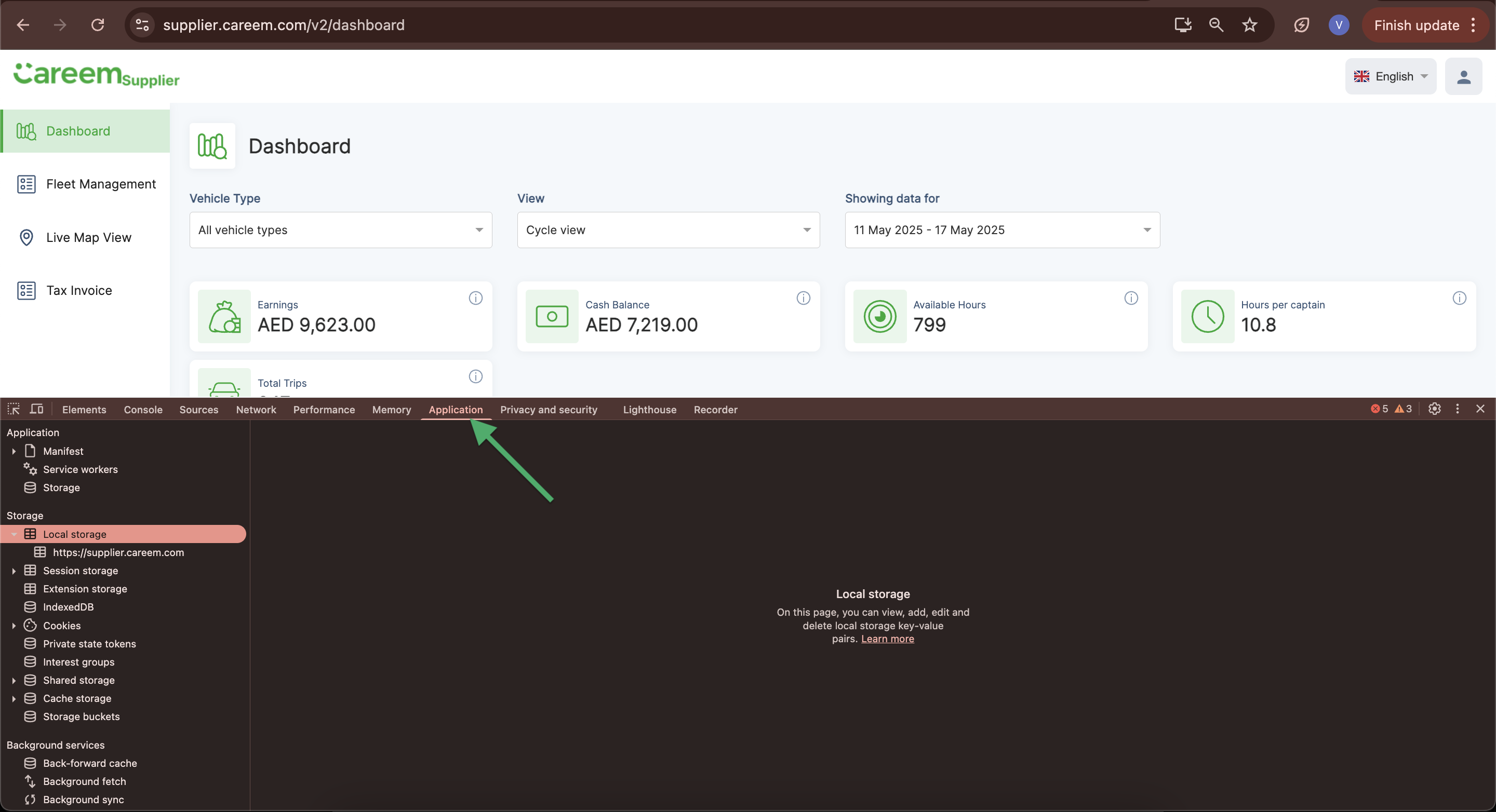
Task: Switch to the Console tab
Action: point(143,410)
